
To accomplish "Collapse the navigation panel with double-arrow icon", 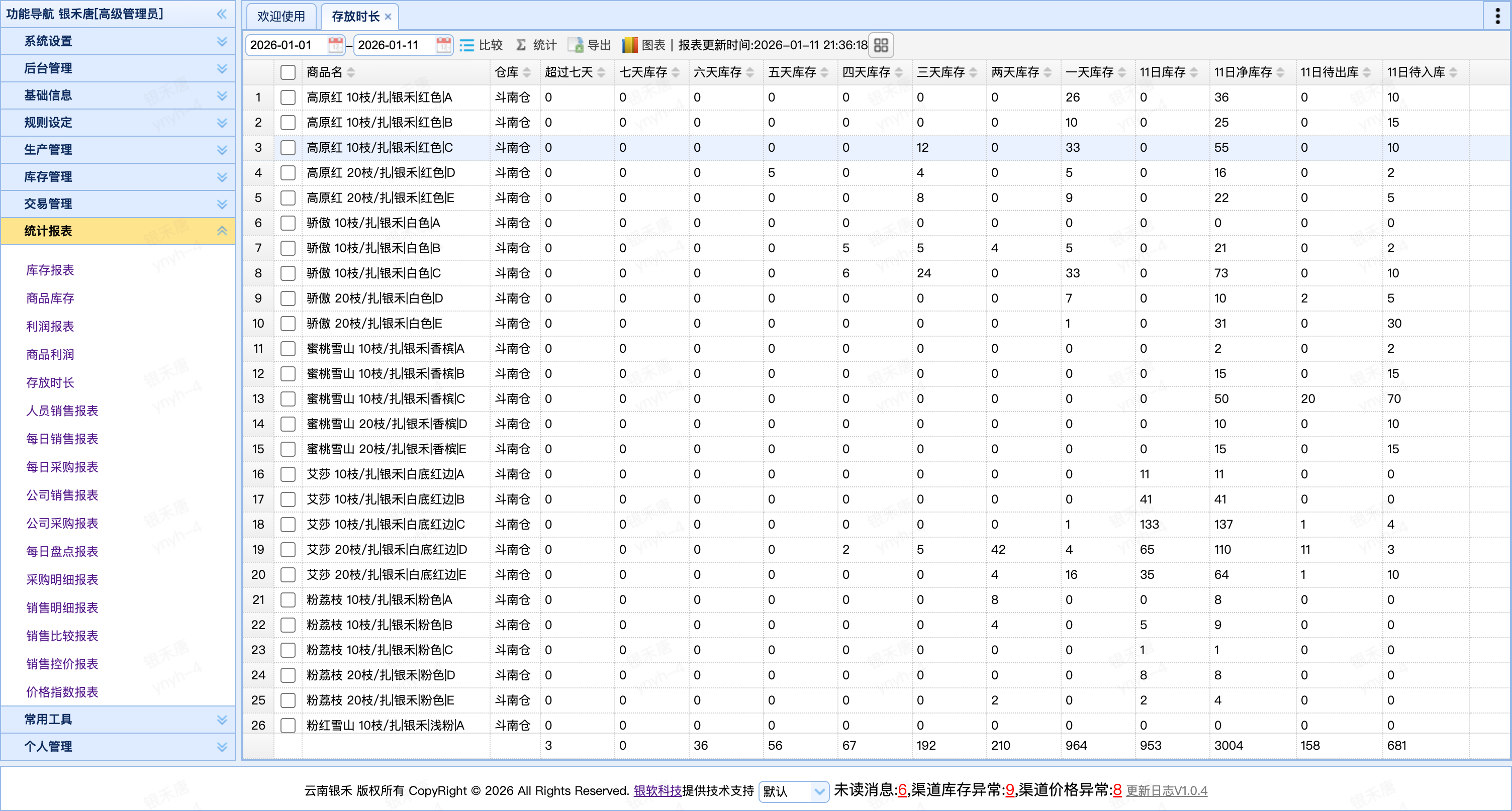I will (x=221, y=14).
